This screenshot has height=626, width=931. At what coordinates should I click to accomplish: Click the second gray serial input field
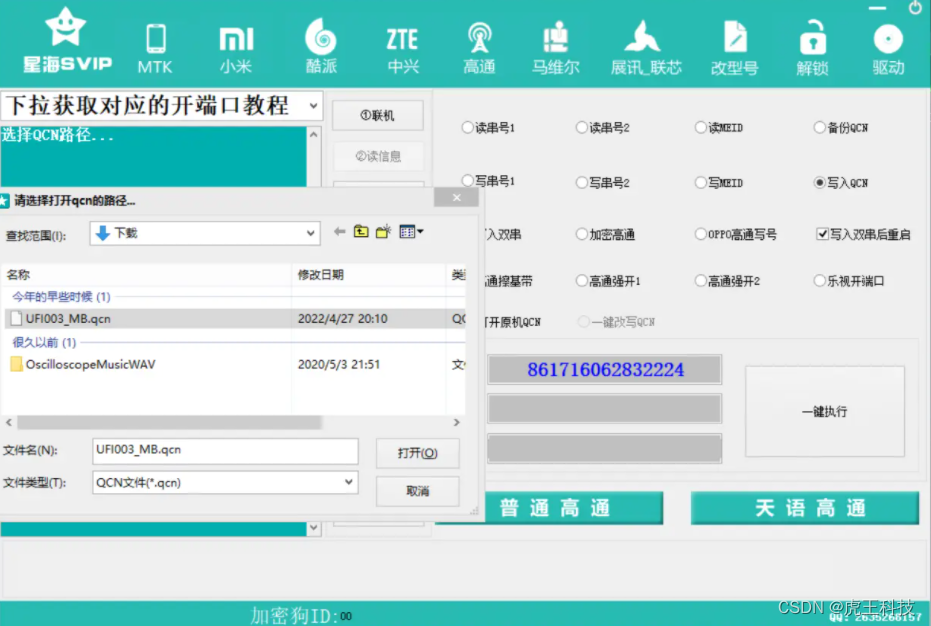click(x=604, y=409)
